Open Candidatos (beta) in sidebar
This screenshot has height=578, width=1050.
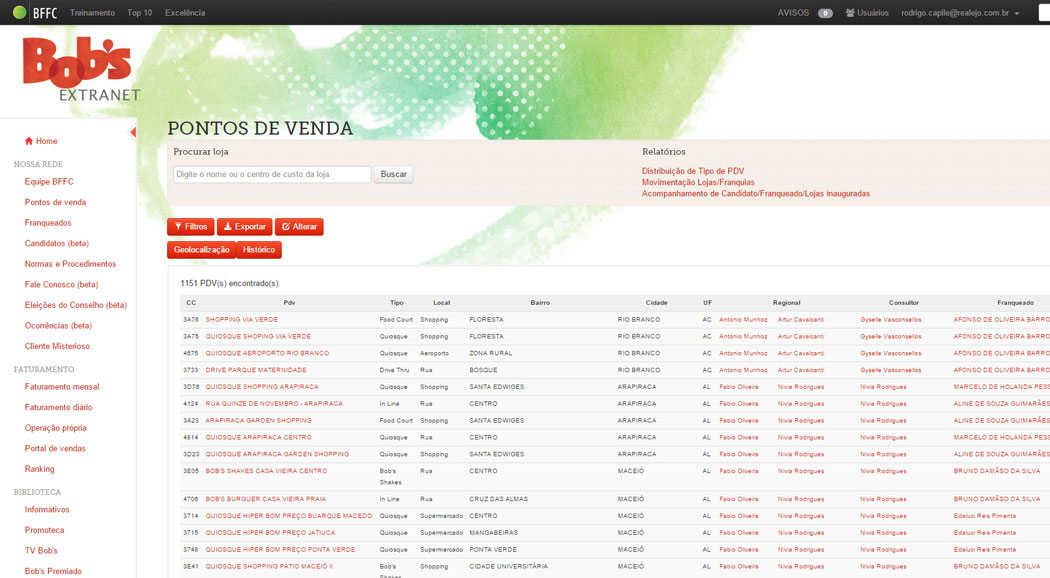(56, 243)
